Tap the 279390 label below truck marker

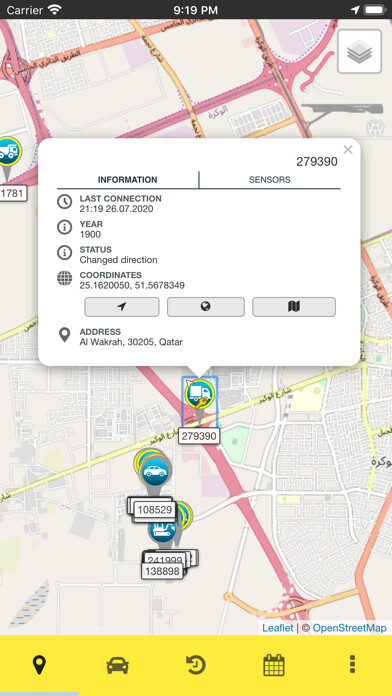tap(199, 436)
